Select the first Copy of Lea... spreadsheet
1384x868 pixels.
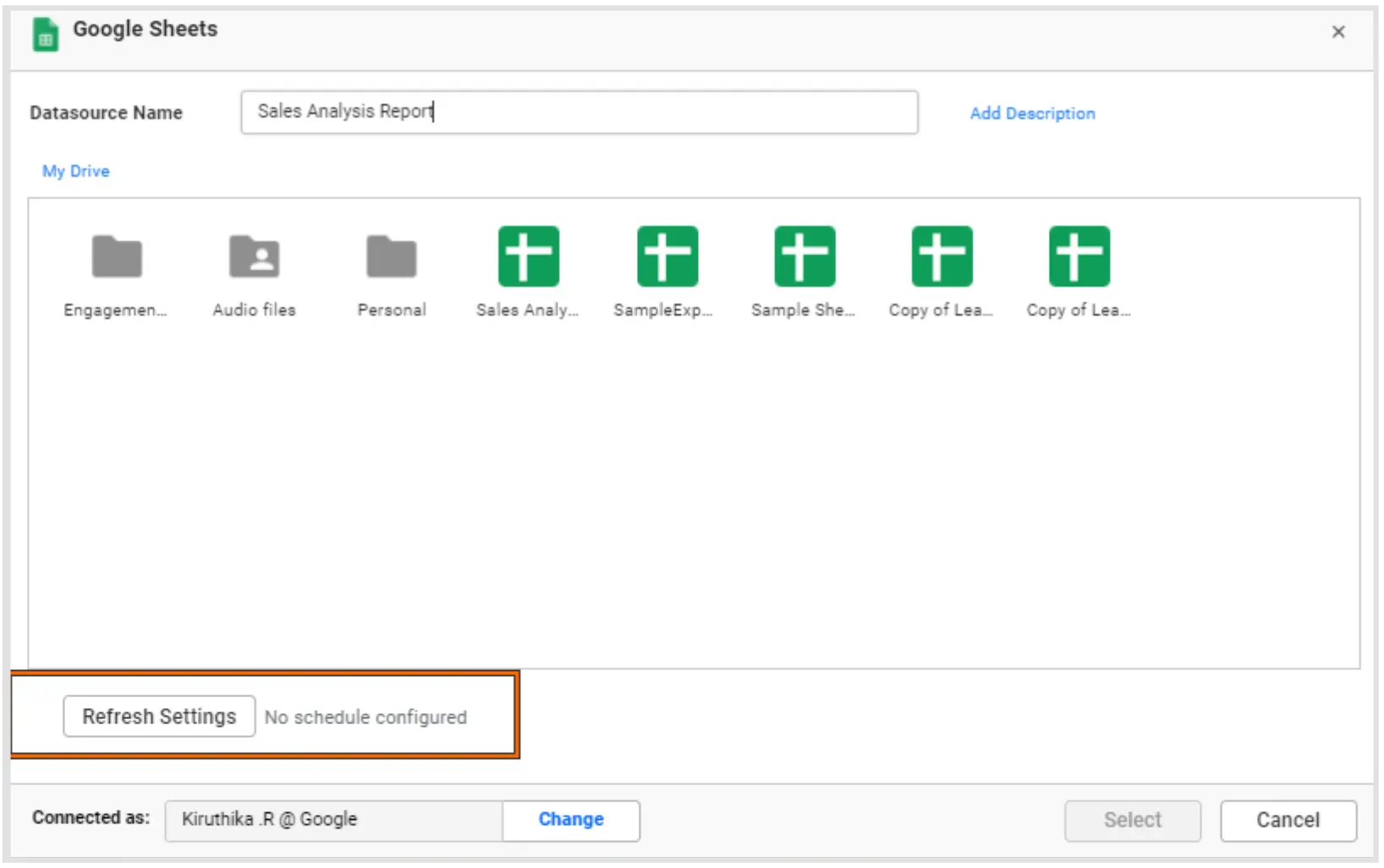click(x=942, y=256)
